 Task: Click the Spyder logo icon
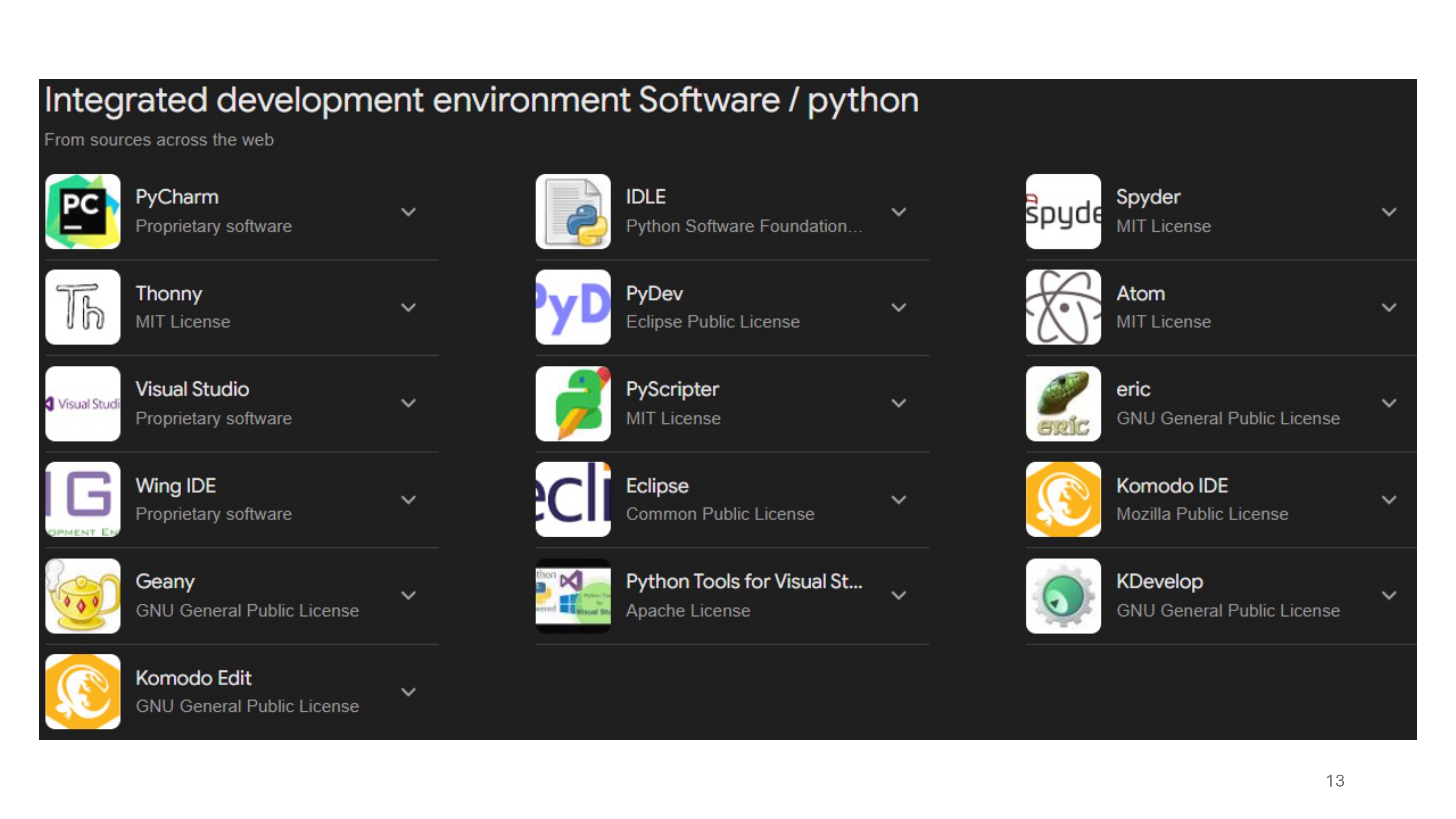1063,211
